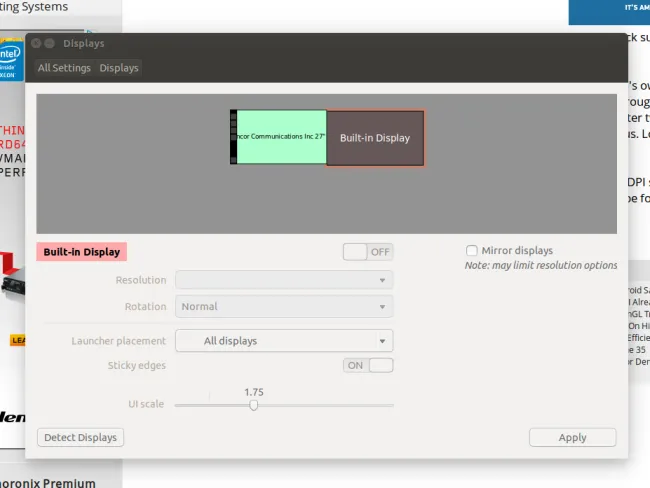Minimize the Displays window
The width and height of the screenshot is (650, 488).
coord(50,44)
